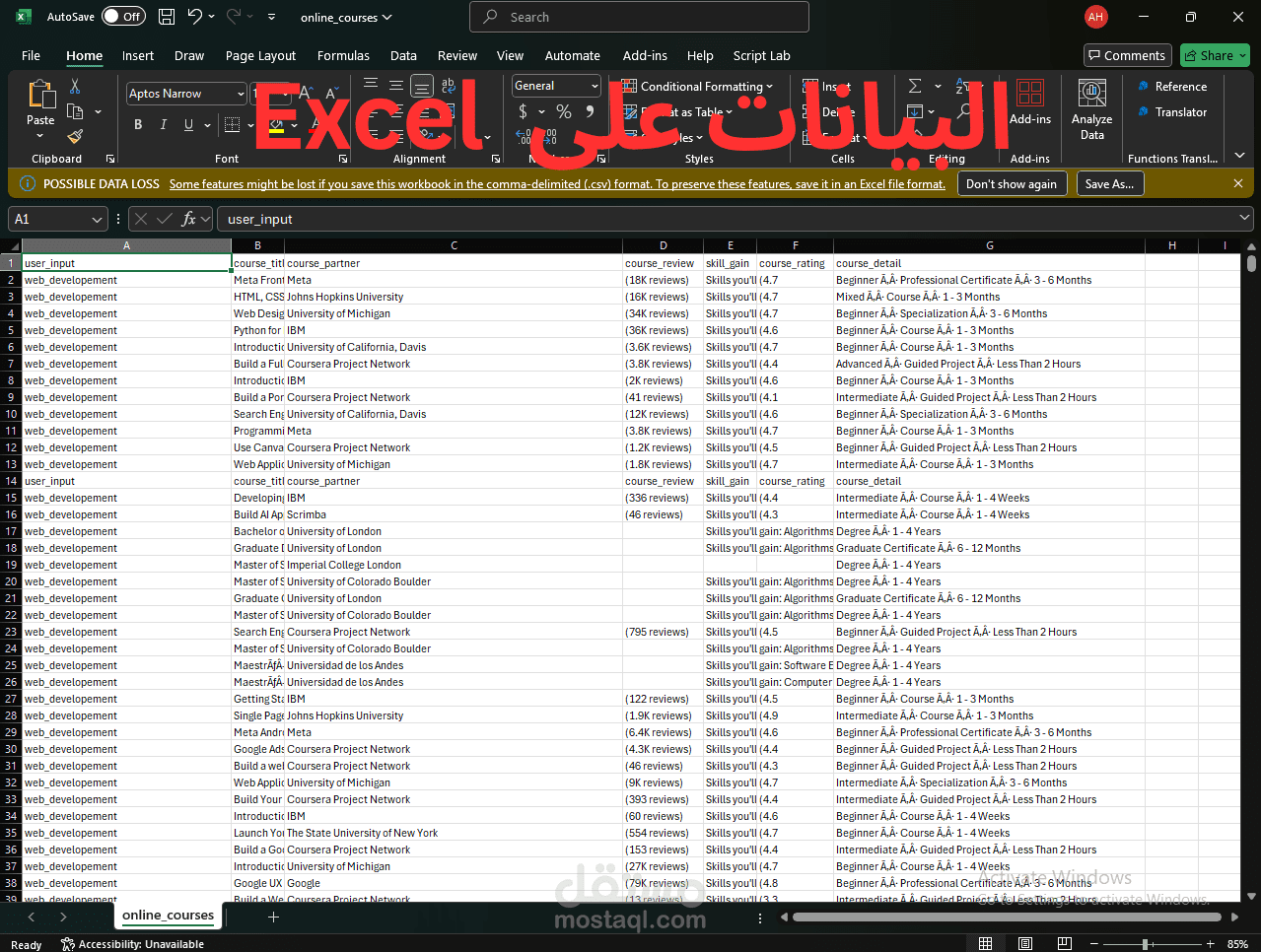Open the File menu
The width and height of the screenshot is (1261, 952).
(x=31, y=55)
